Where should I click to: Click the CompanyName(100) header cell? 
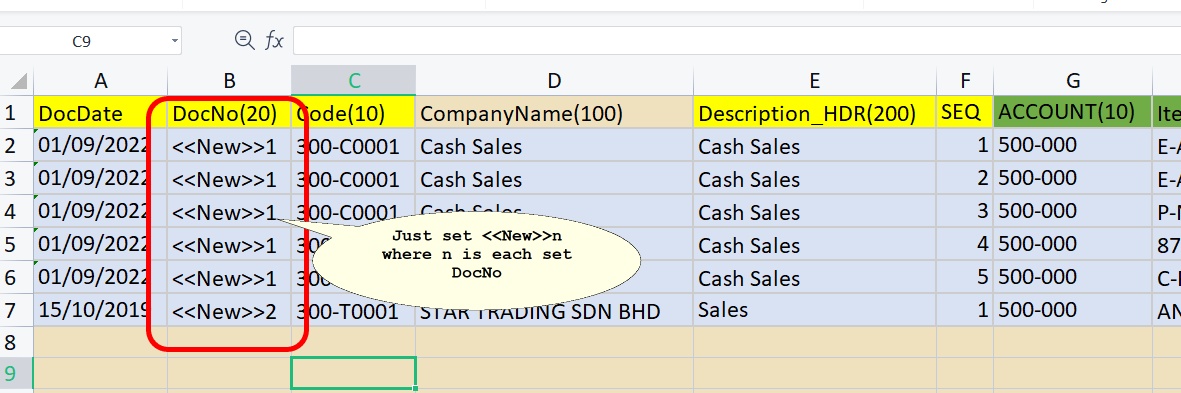[x=554, y=112]
